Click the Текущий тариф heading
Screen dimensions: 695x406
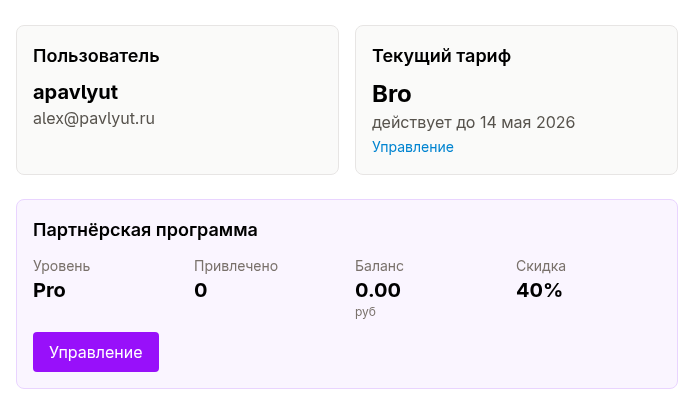click(x=441, y=56)
